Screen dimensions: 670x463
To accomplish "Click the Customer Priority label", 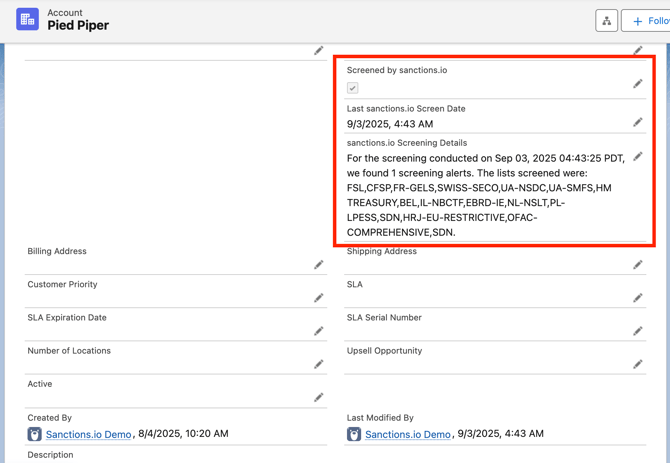I will [62, 284].
